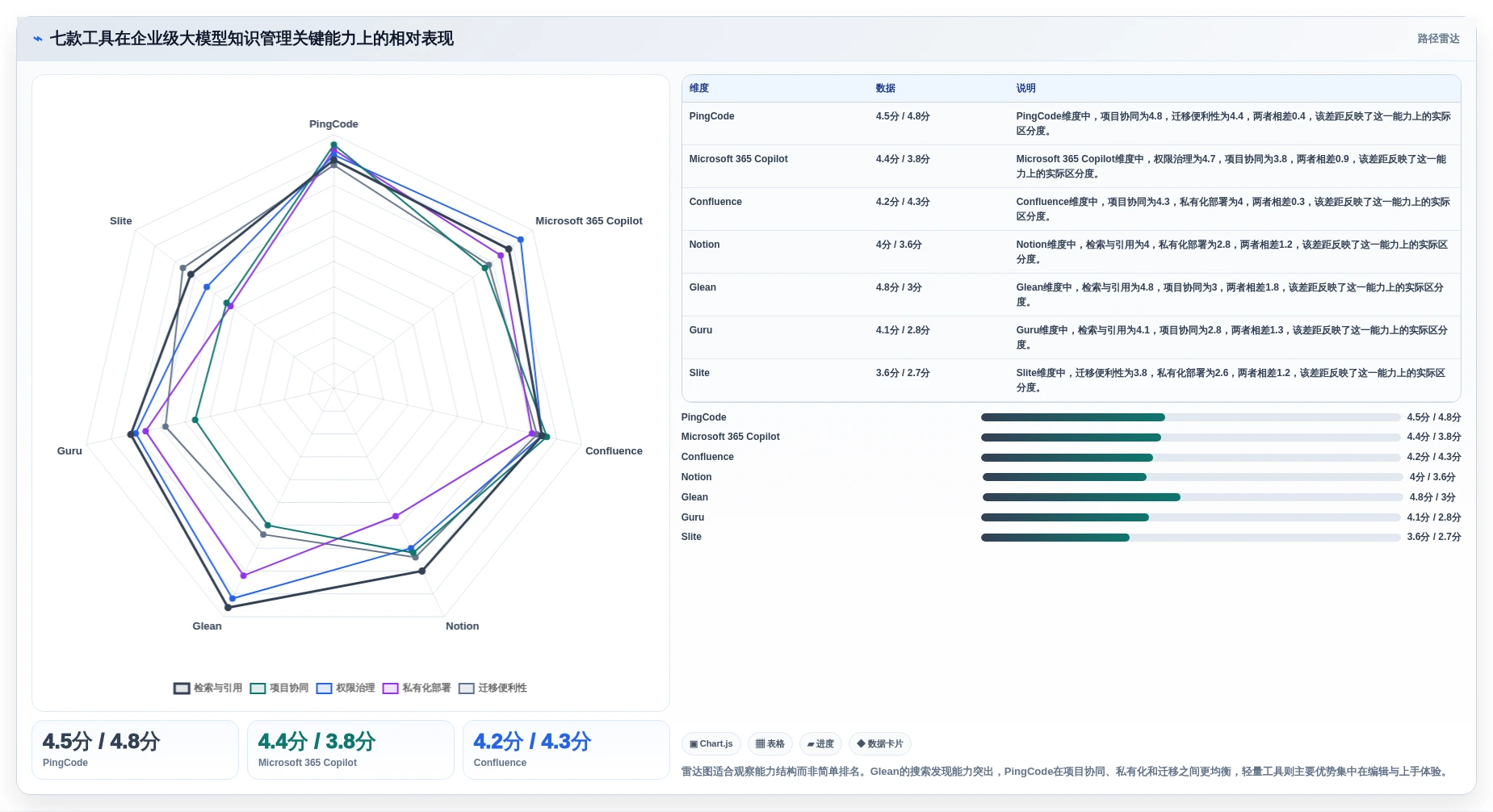Open the Microsoft 365 Copilot summary card

point(350,750)
